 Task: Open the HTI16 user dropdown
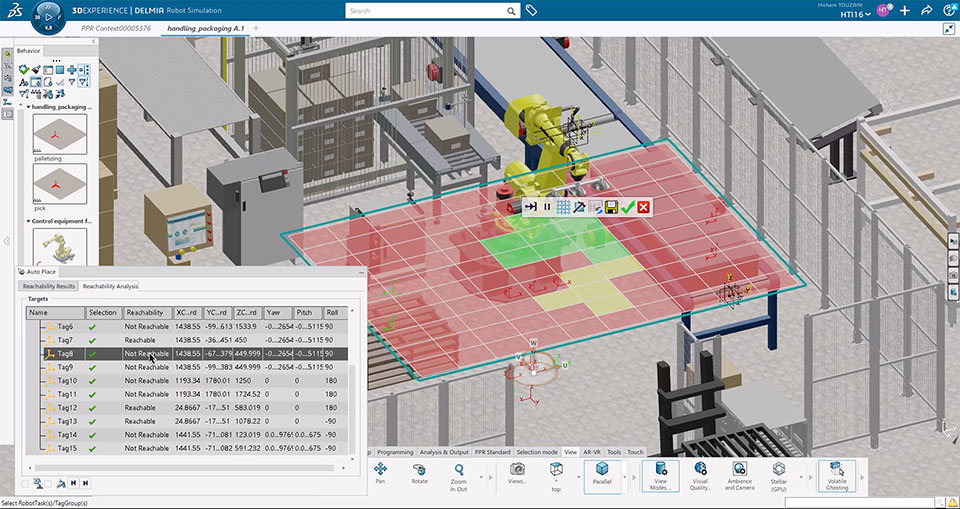856,14
